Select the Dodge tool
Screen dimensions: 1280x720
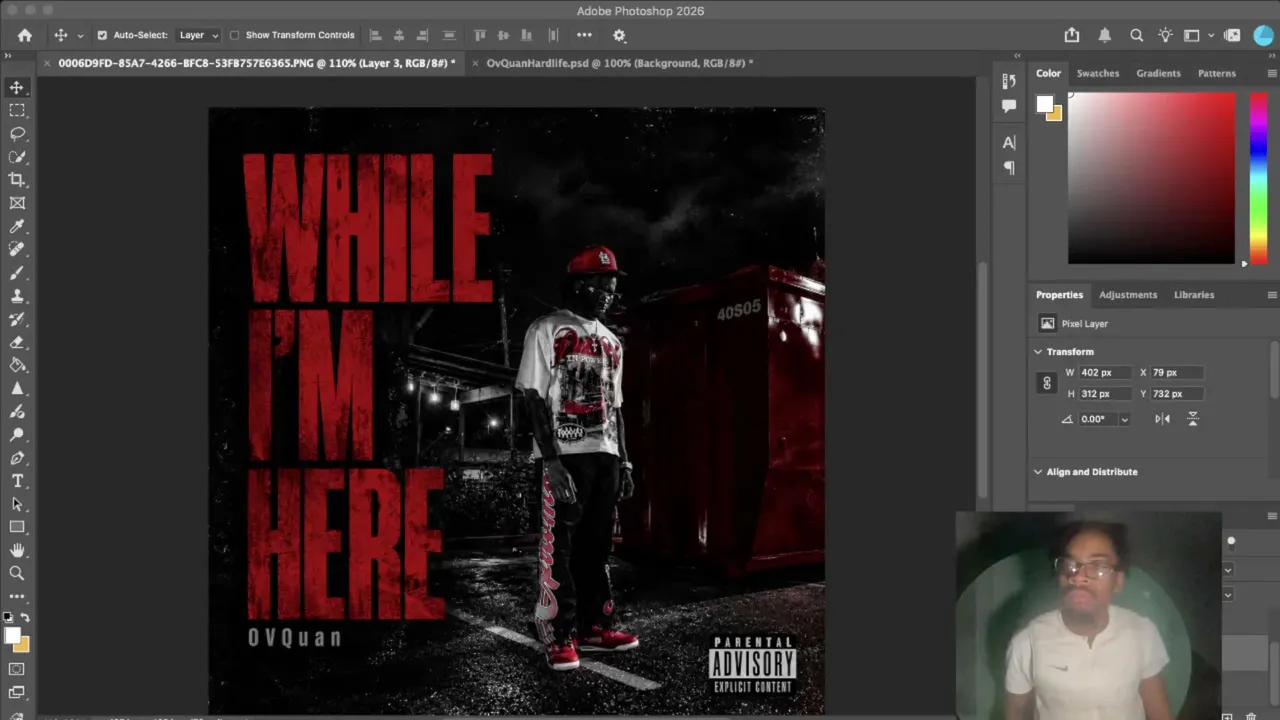coord(17,435)
